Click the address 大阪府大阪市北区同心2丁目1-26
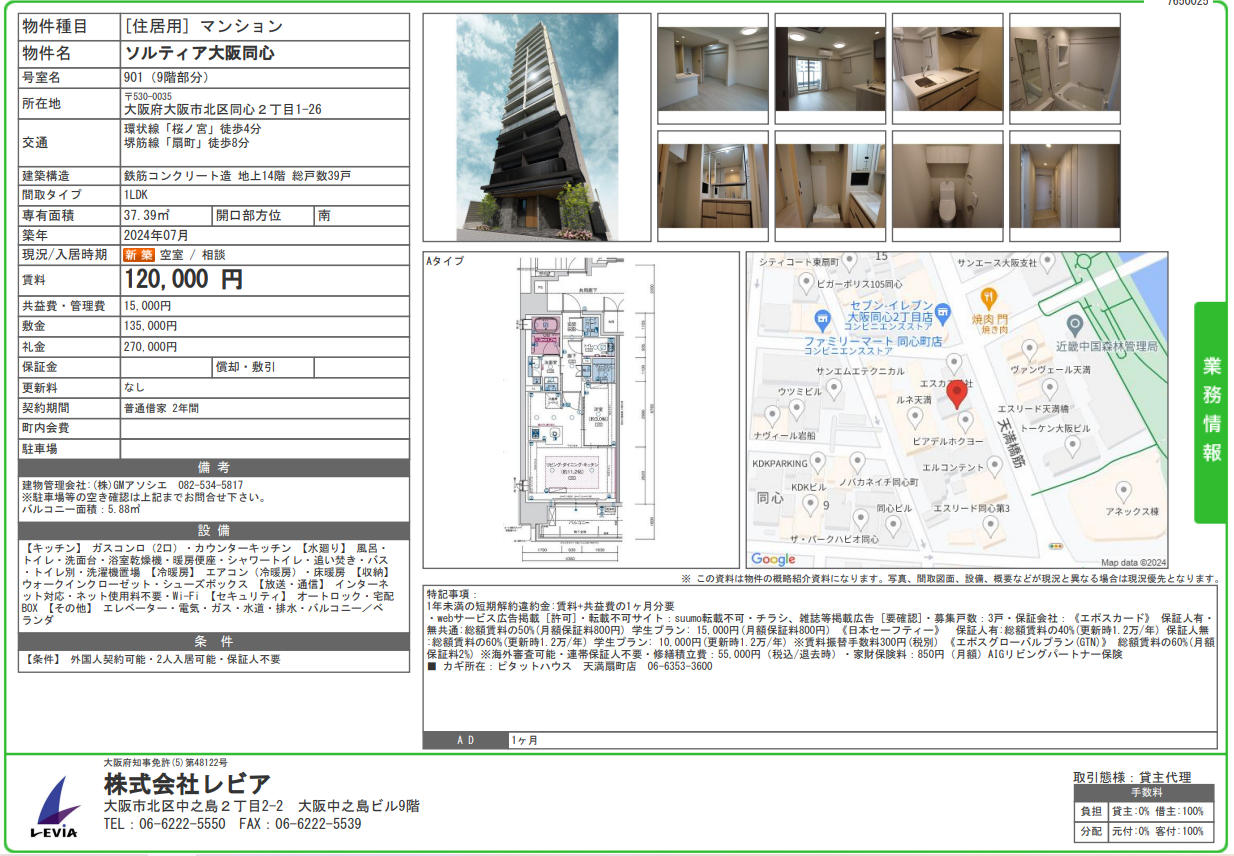This screenshot has height=856, width=1234. [222, 109]
